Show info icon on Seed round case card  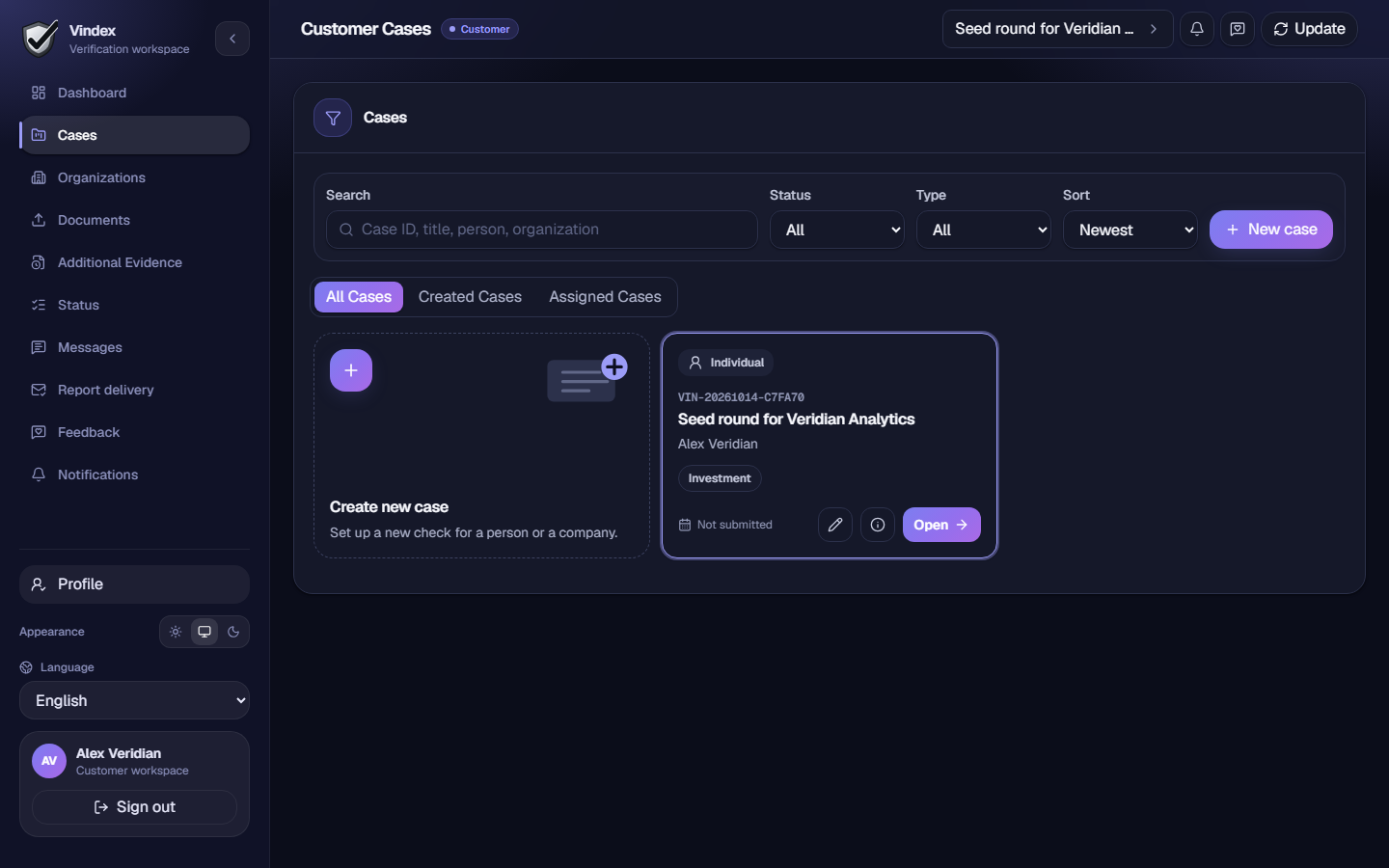878,525
